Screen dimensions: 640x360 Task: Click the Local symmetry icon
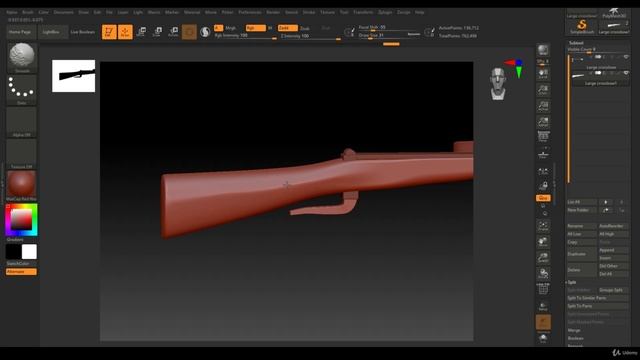coord(543,172)
